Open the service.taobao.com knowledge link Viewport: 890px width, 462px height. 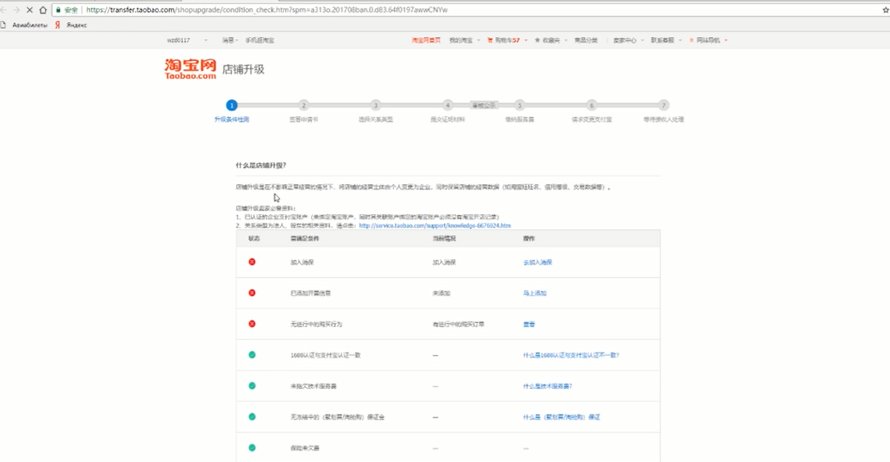(435, 225)
